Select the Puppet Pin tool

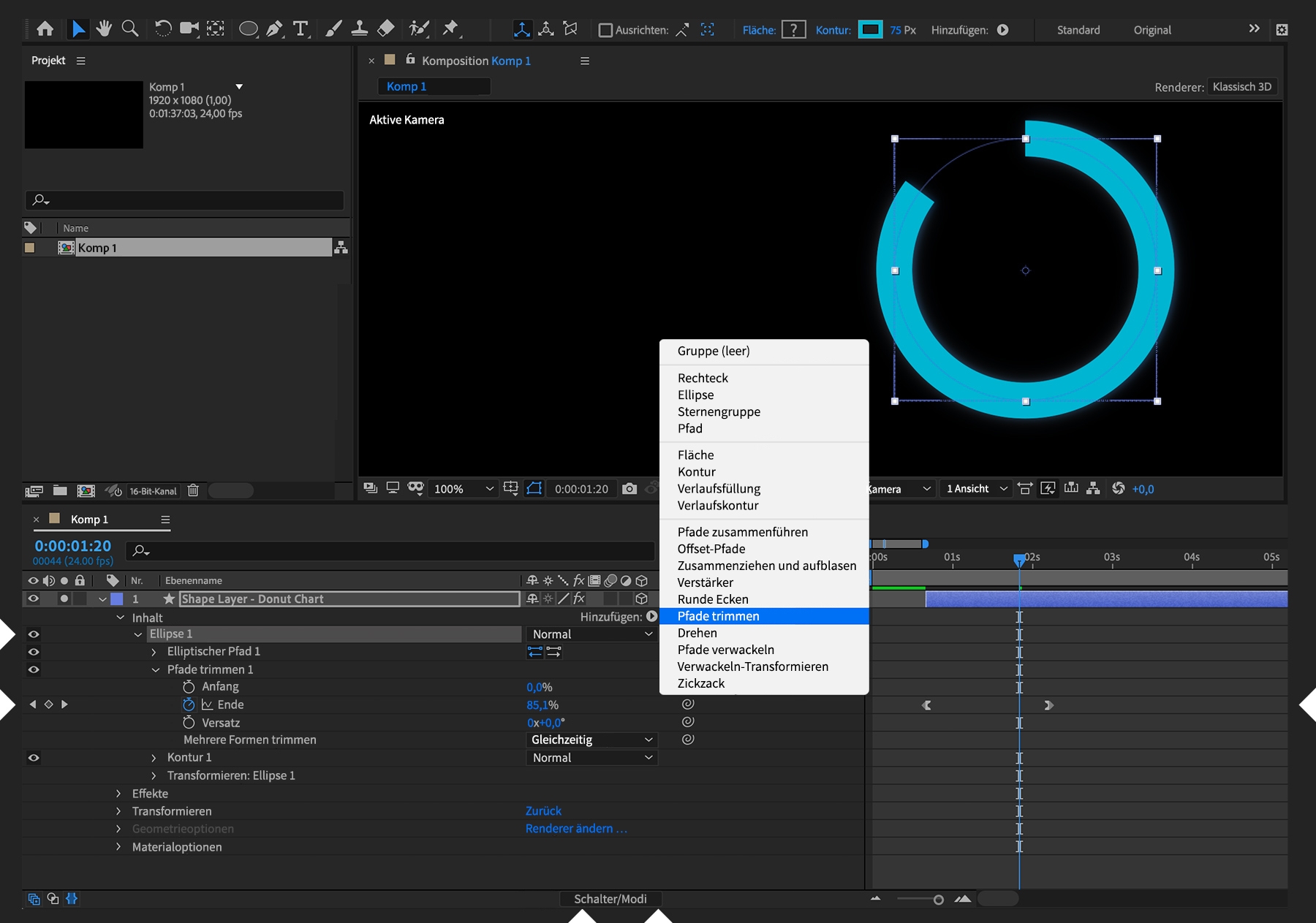450,29
